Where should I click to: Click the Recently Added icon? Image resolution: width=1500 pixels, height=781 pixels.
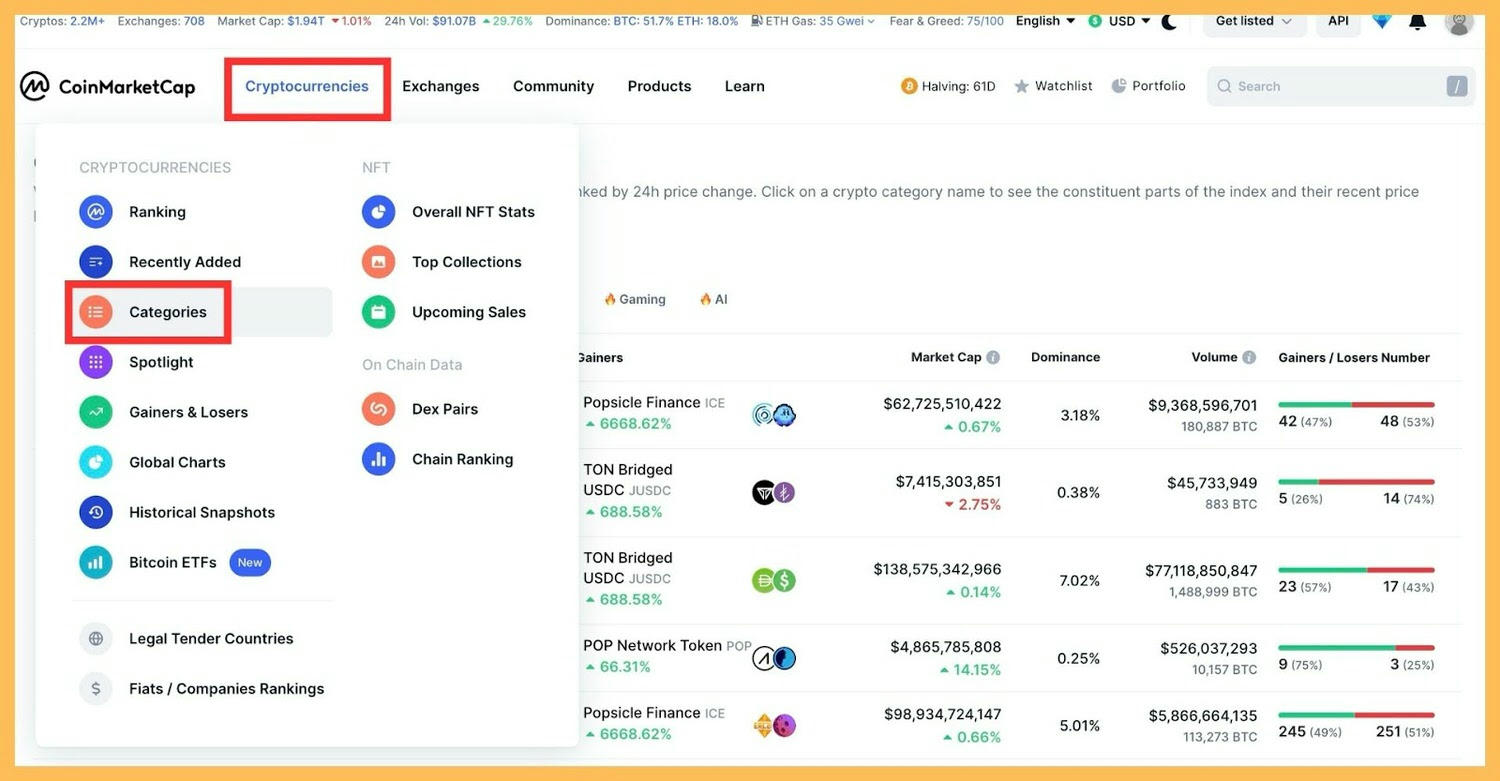point(96,262)
